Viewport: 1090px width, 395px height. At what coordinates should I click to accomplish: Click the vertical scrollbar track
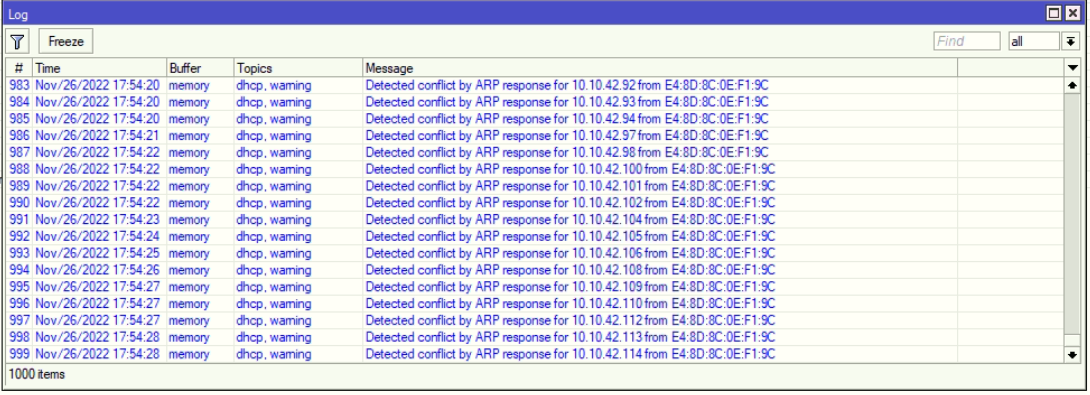point(1073,219)
